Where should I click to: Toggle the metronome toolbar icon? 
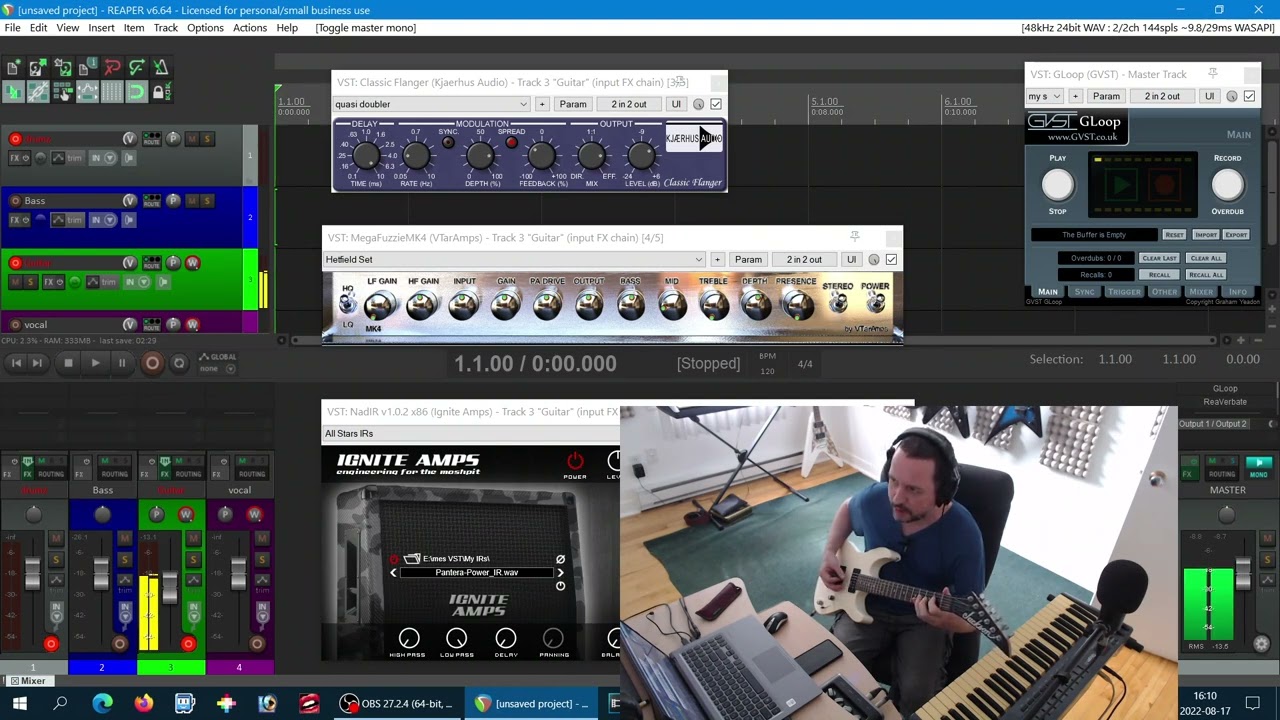161,68
